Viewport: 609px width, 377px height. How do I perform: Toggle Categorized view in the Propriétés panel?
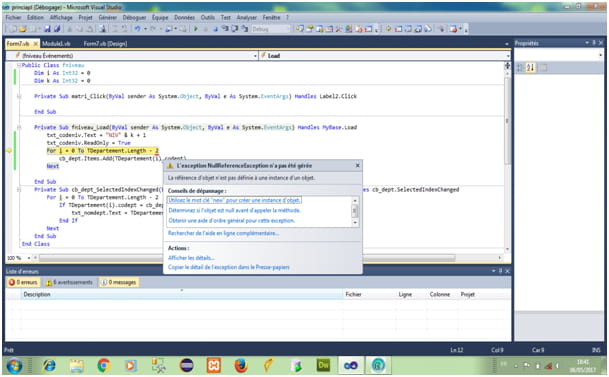[520, 68]
